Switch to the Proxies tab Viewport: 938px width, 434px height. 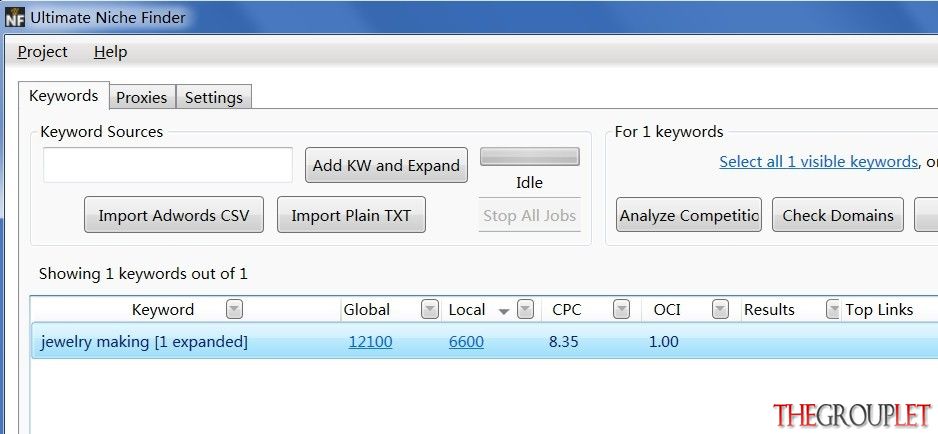[x=142, y=98]
